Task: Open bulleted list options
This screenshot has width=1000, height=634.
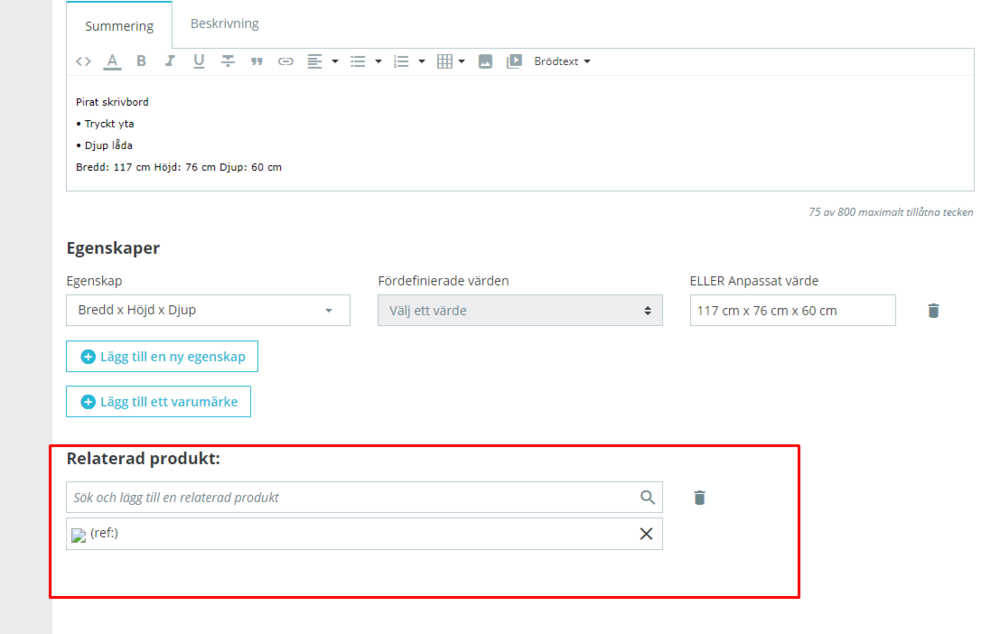Action: pos(365,61)
